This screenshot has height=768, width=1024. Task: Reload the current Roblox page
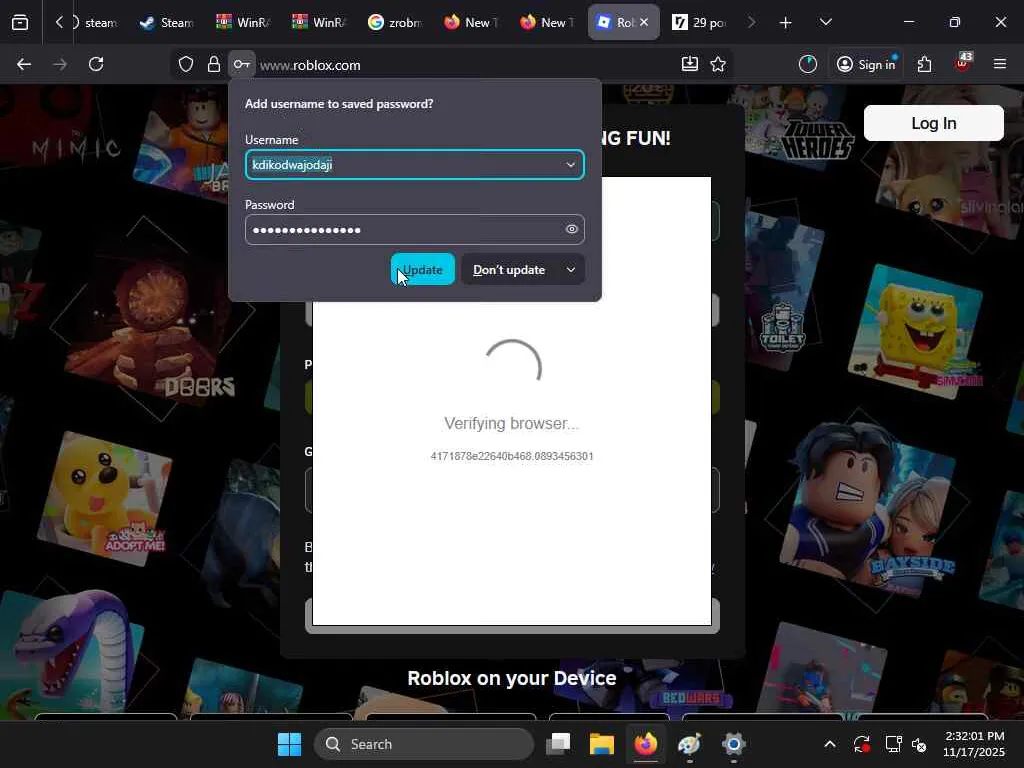tap(96, 64)
